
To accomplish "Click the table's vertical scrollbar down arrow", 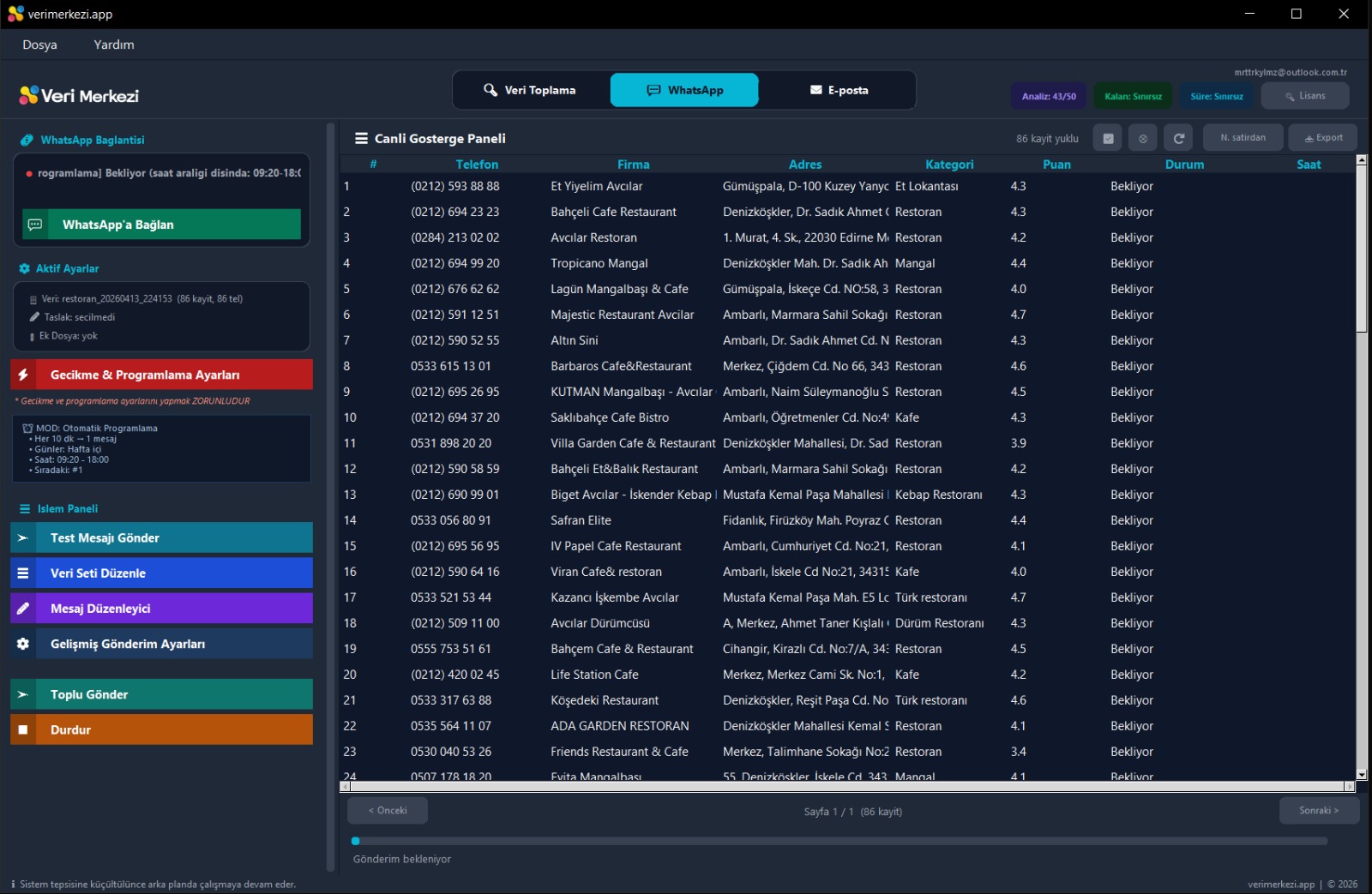I will (1361, 774).
